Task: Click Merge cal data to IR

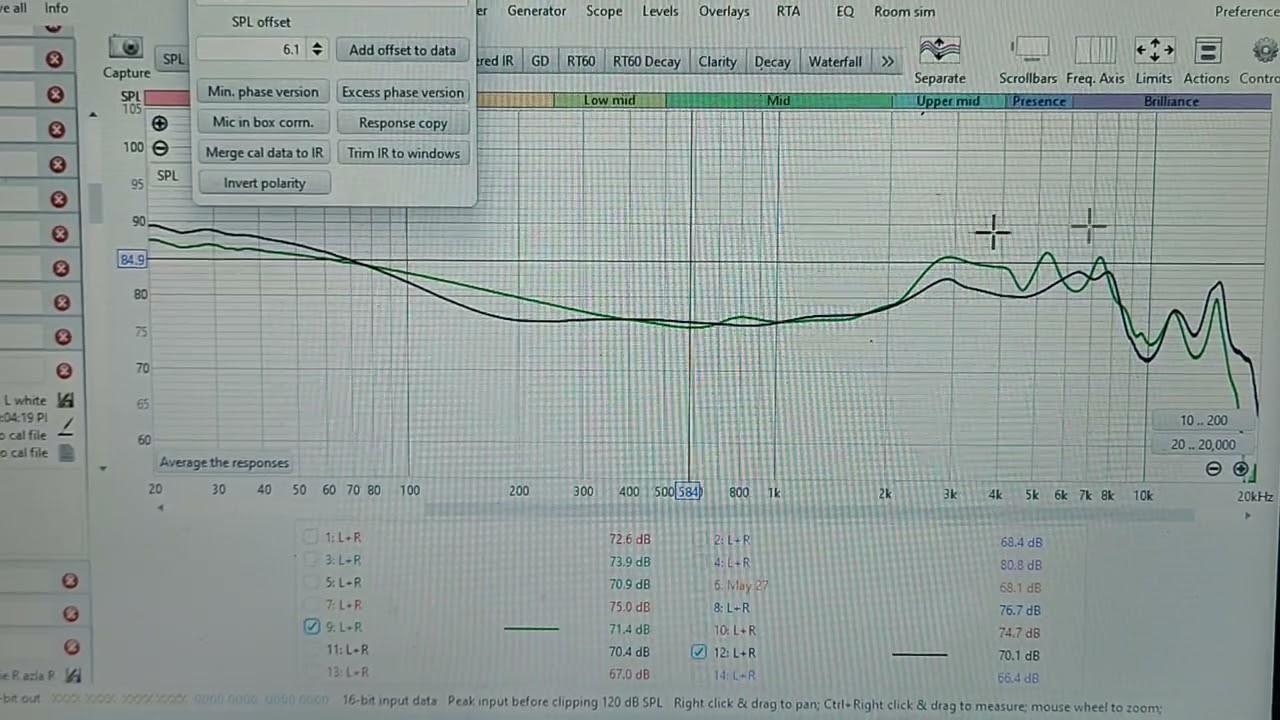Action: tap(264, 153)
